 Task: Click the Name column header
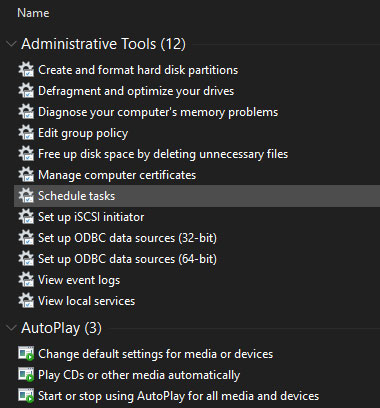click(x=33, y=13)
